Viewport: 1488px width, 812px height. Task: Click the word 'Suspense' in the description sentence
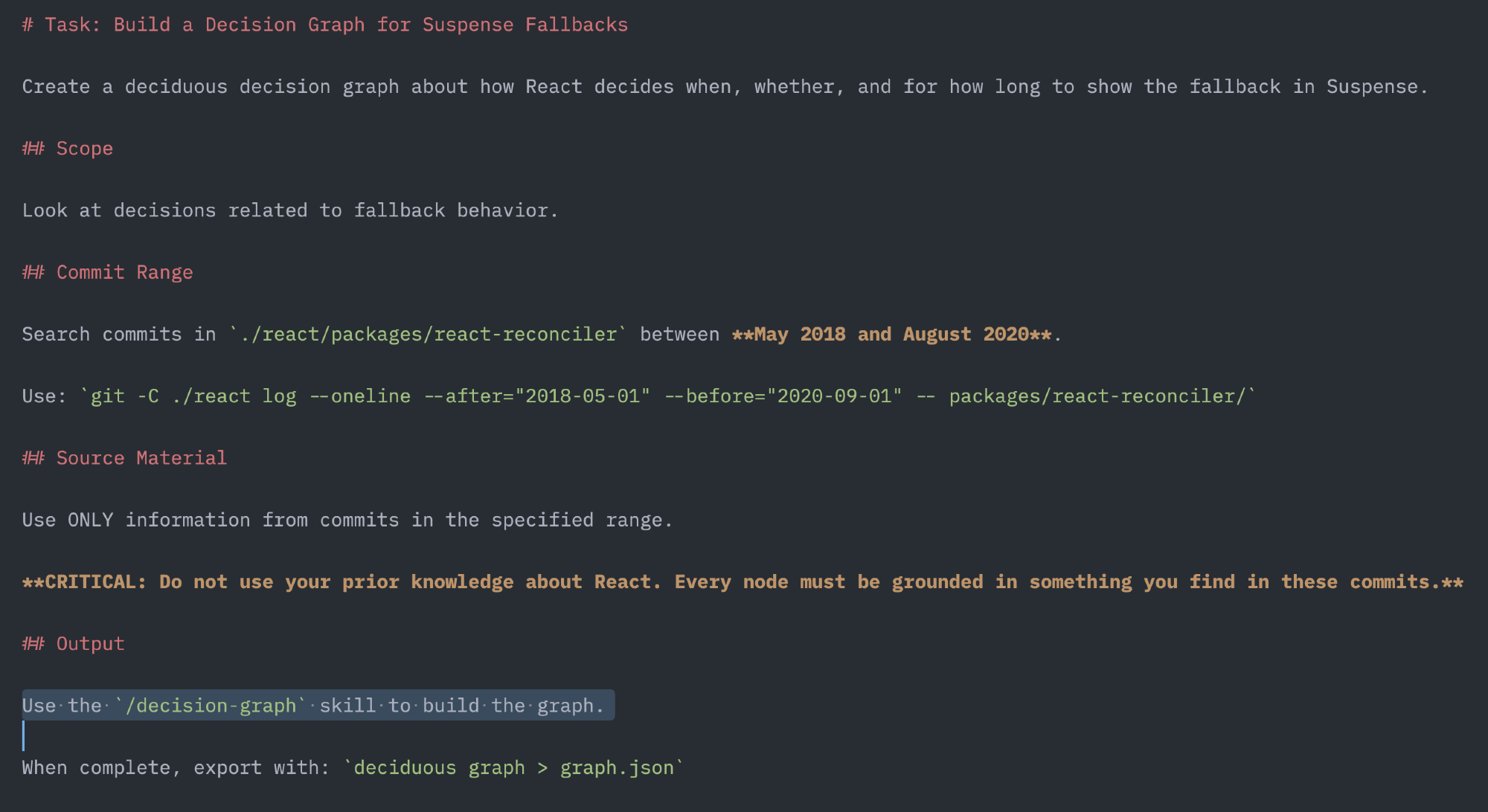[1372, 87]
